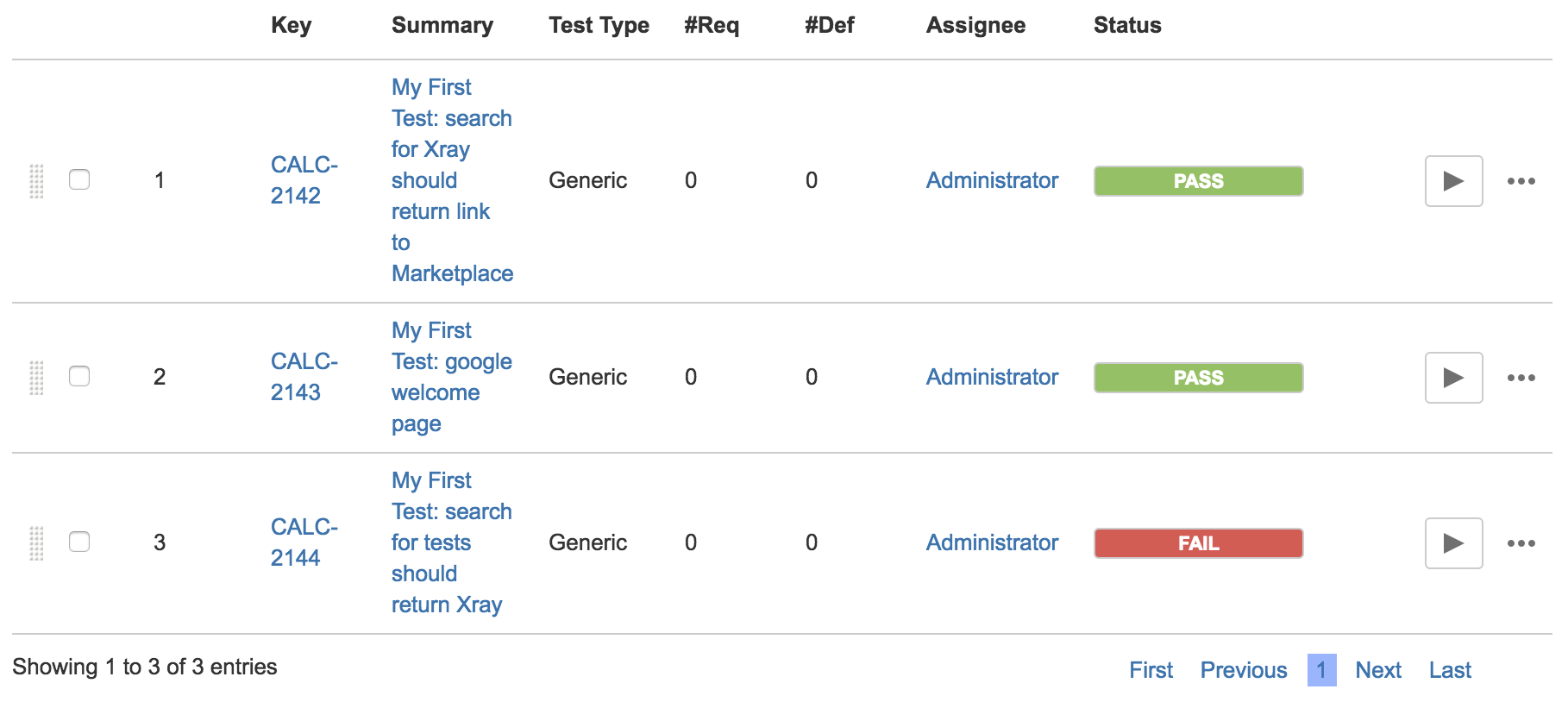Open more actions menu for CALC-2144

(x=1521, y=543)
